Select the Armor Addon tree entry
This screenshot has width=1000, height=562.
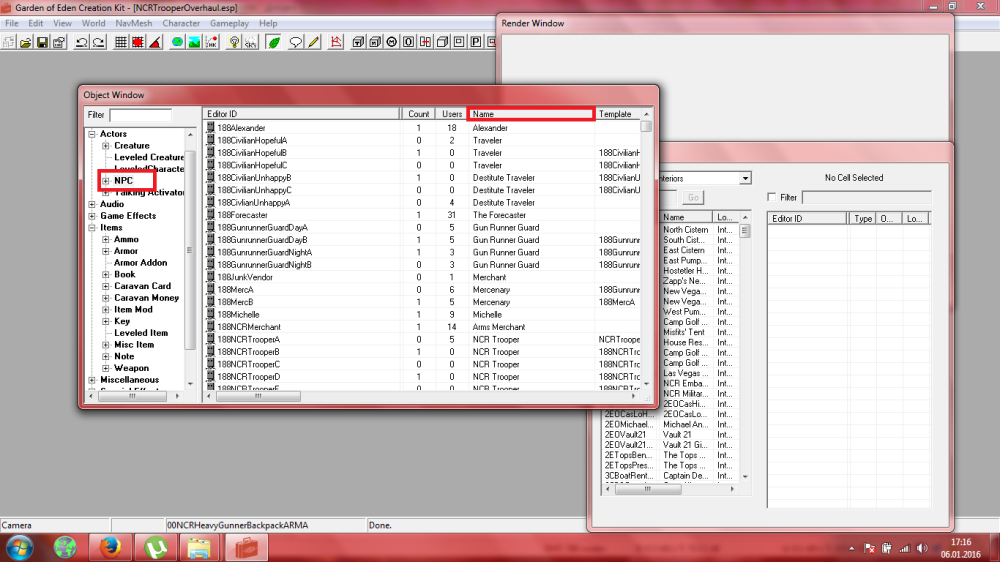click(140, 263)
